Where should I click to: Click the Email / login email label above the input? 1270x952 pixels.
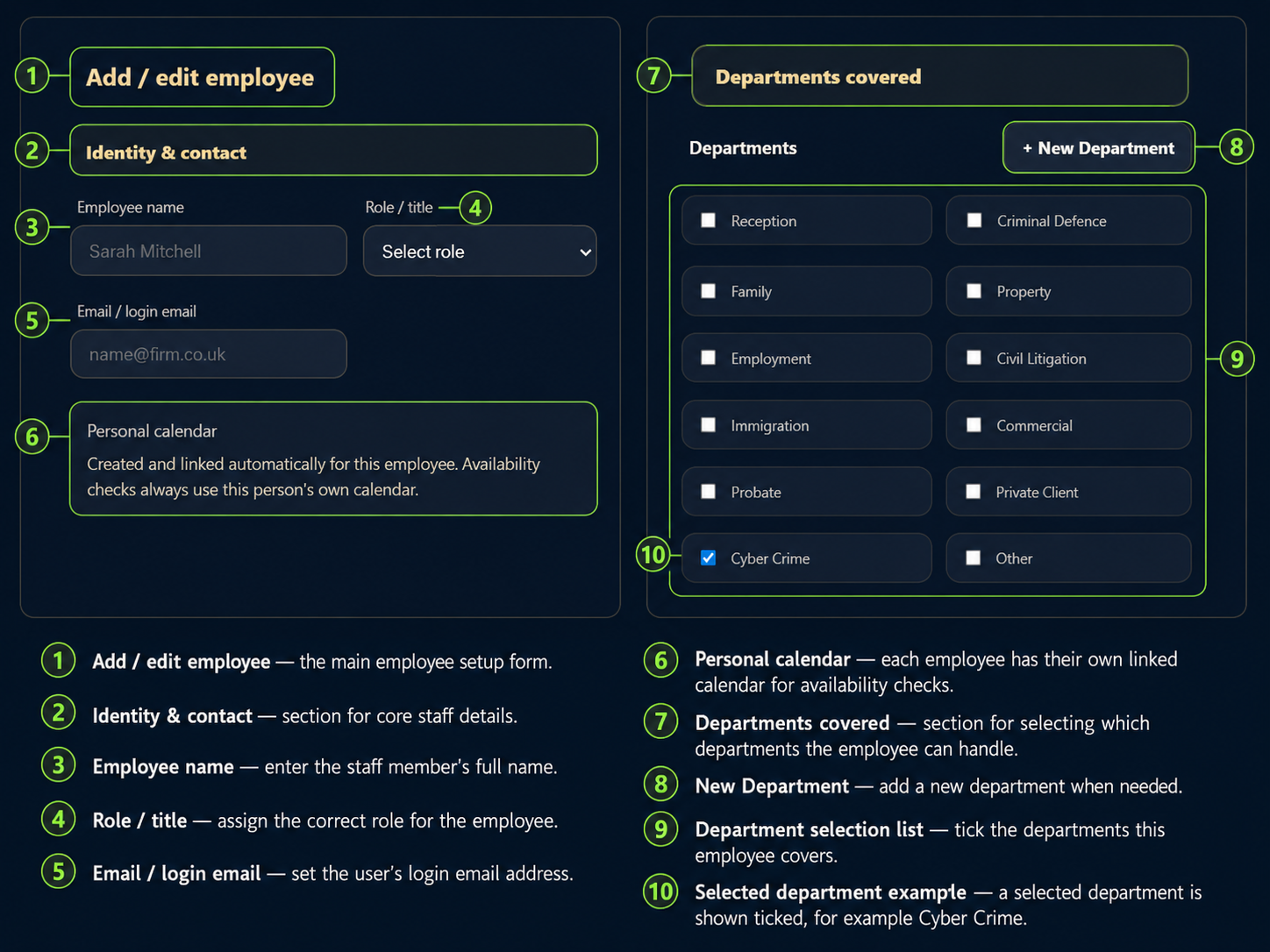(x=137, y=311)
